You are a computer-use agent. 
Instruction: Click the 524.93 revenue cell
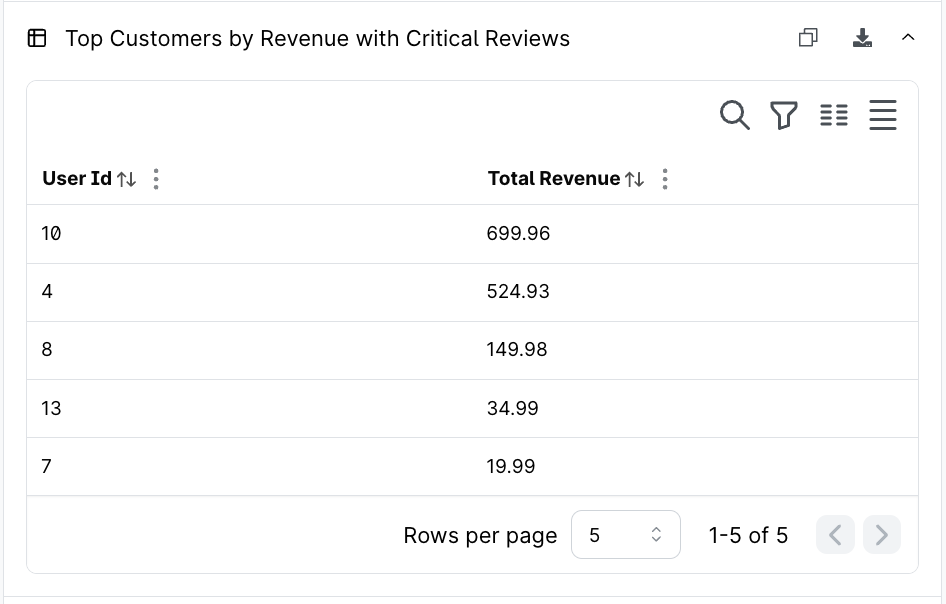pos(518,292)
